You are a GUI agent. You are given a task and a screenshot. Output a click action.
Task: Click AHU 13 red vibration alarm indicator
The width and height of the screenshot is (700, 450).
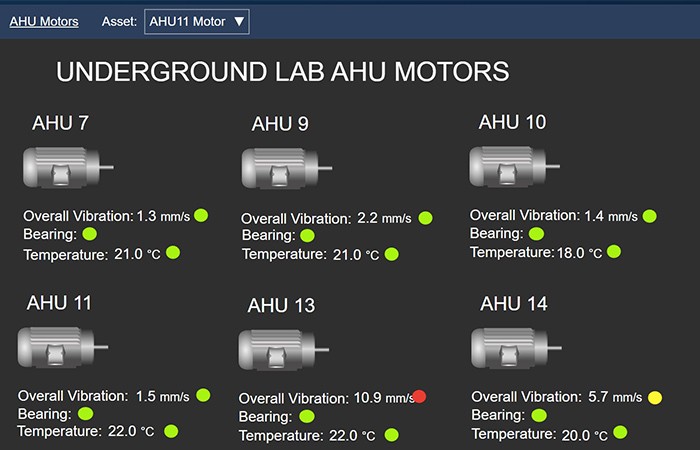pos(419,397)
